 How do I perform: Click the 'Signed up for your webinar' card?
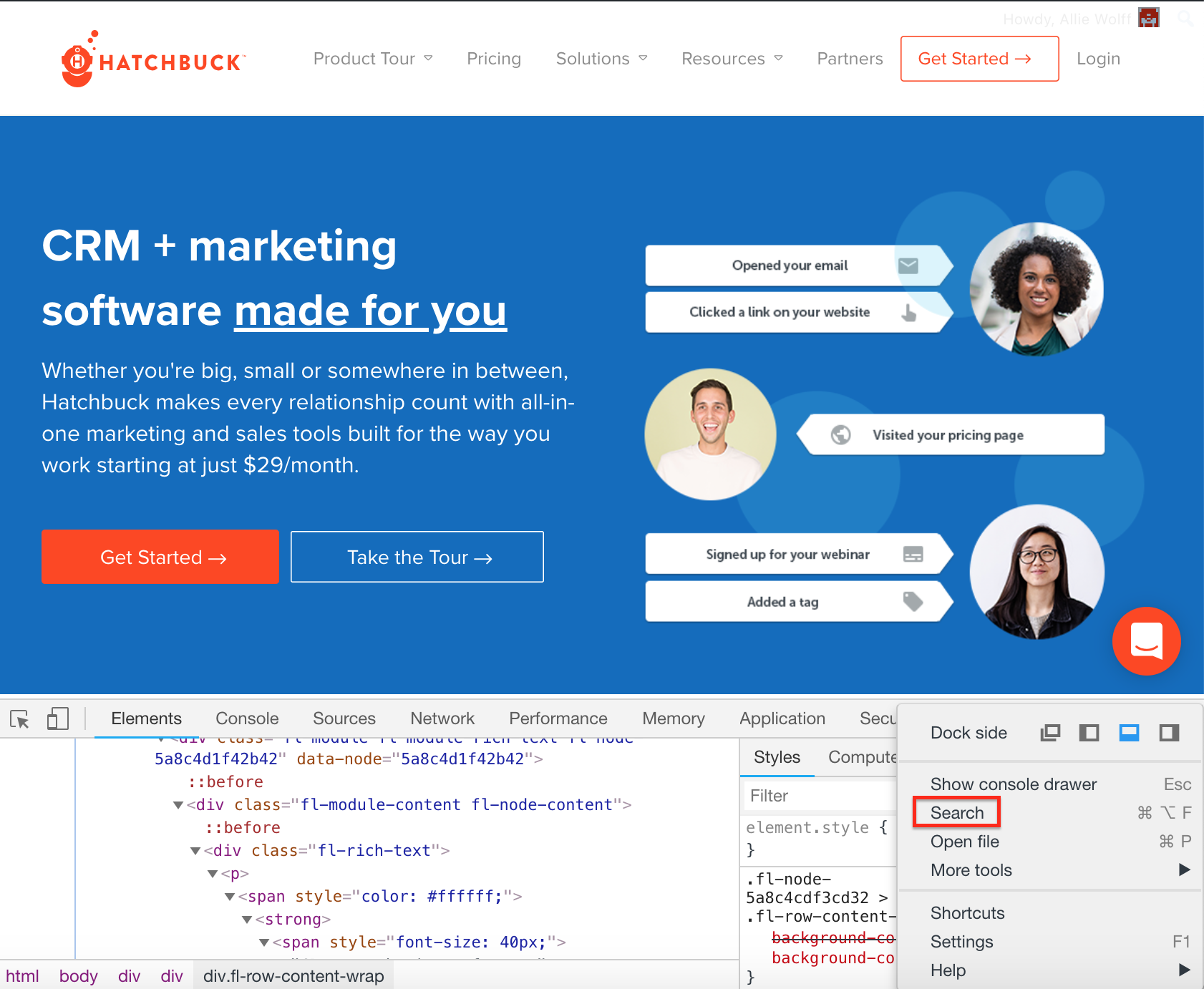click(x=799, y=554)
